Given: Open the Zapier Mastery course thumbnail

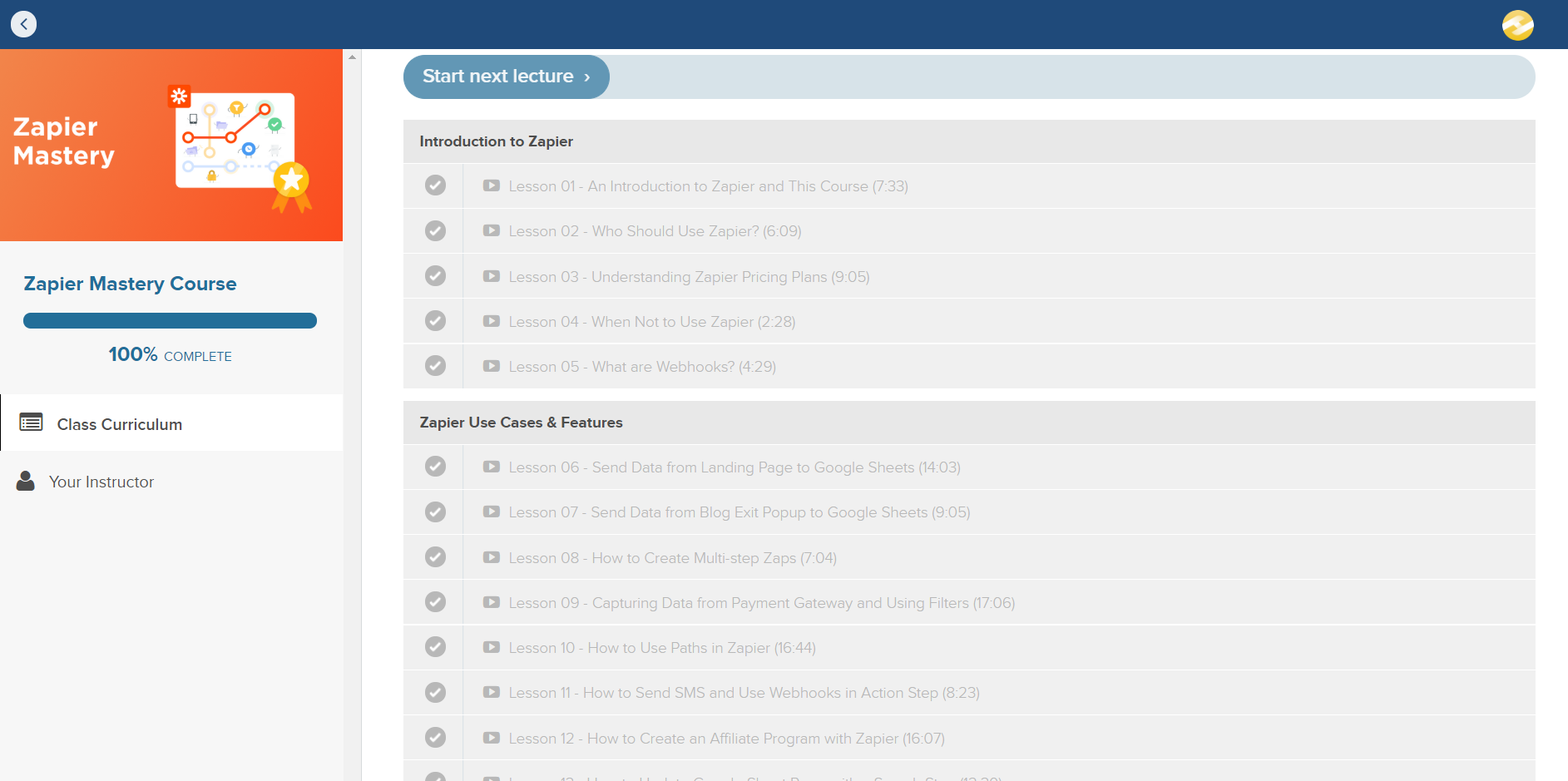Looking at the screenshot, I should (171, 145).
